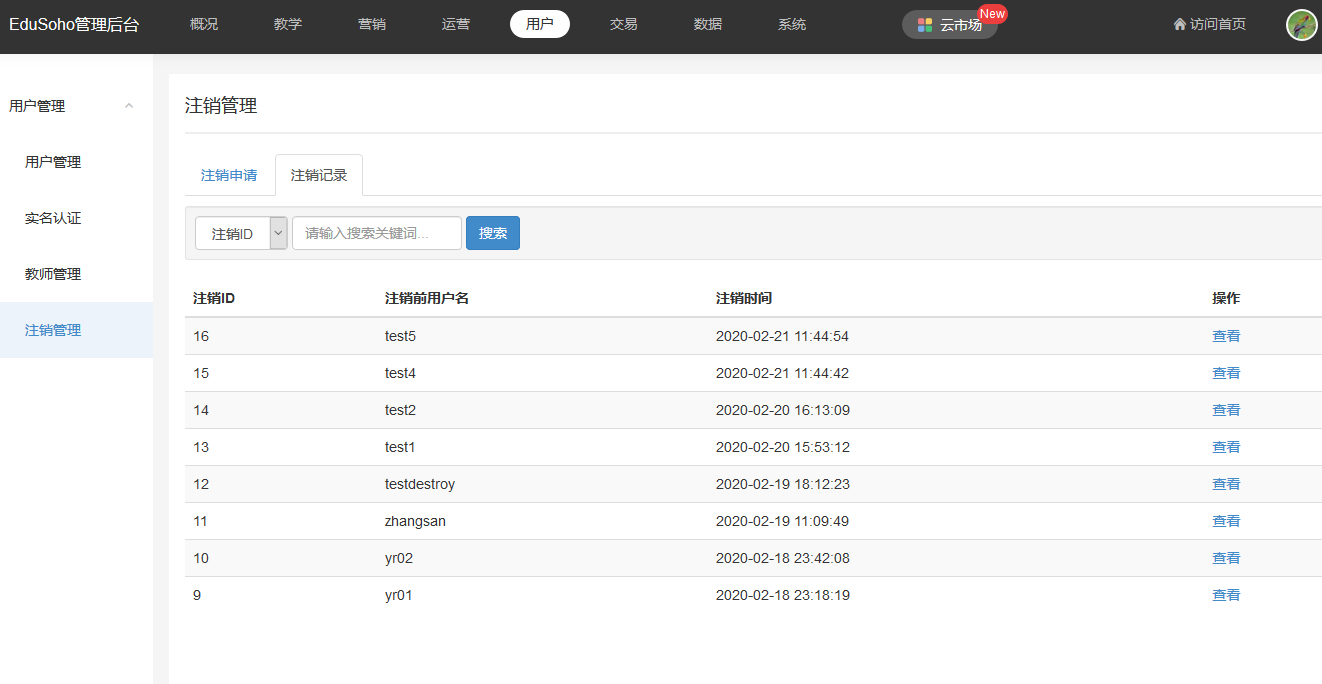Open the 云市场 colorful grid icon
Image resolution: width=1322 pixels, height=684 pixels.
point(925,25)
